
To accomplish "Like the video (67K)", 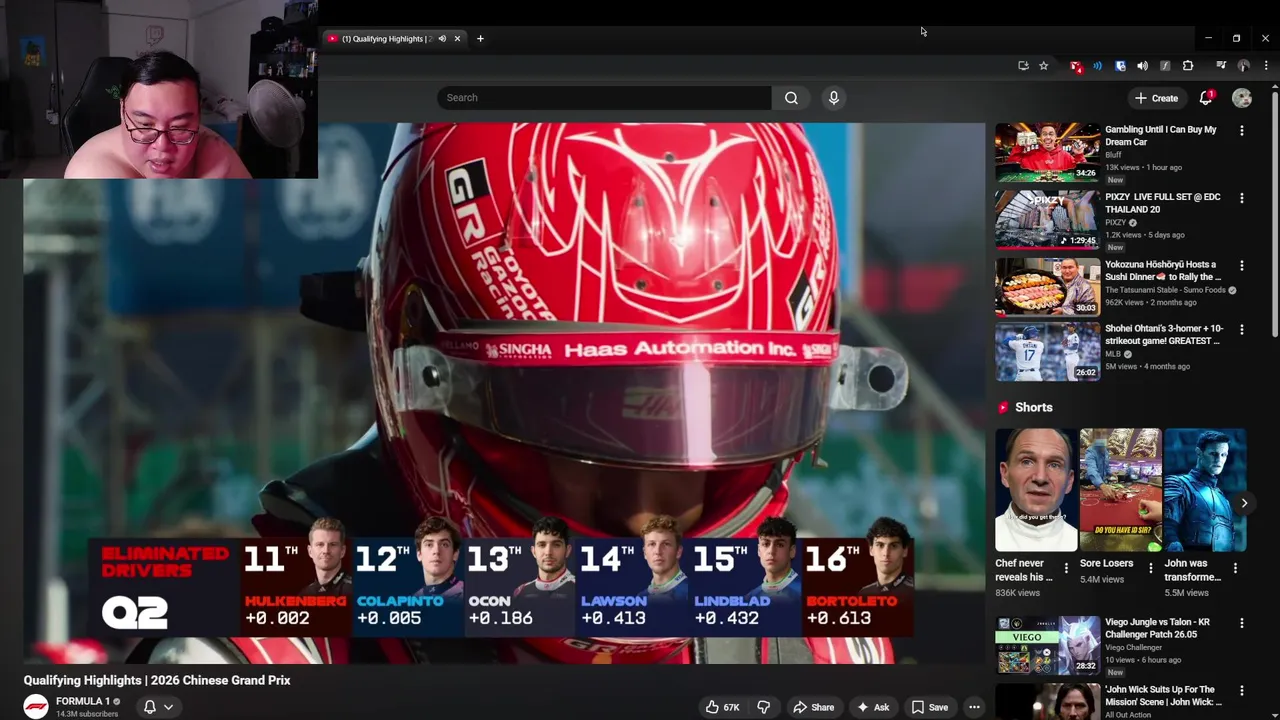I will pyautogui.click(x=722, y=707).
